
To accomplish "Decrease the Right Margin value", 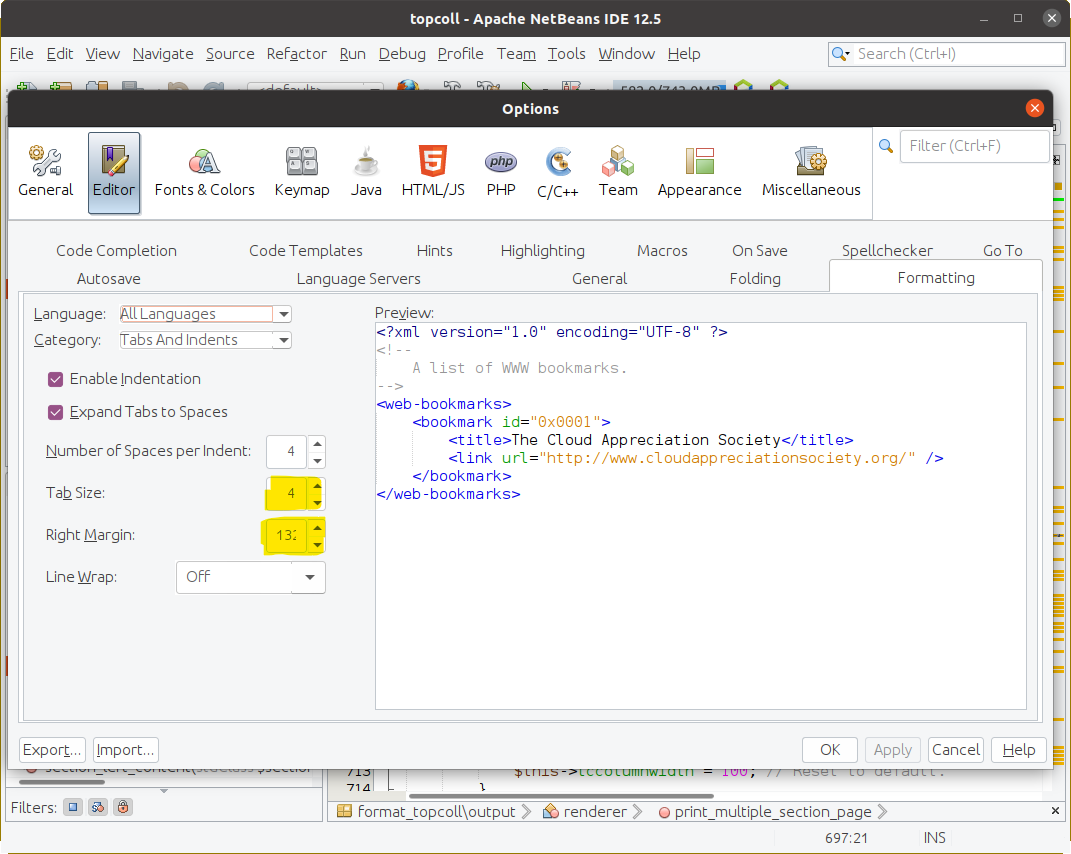I will (317, 544).
